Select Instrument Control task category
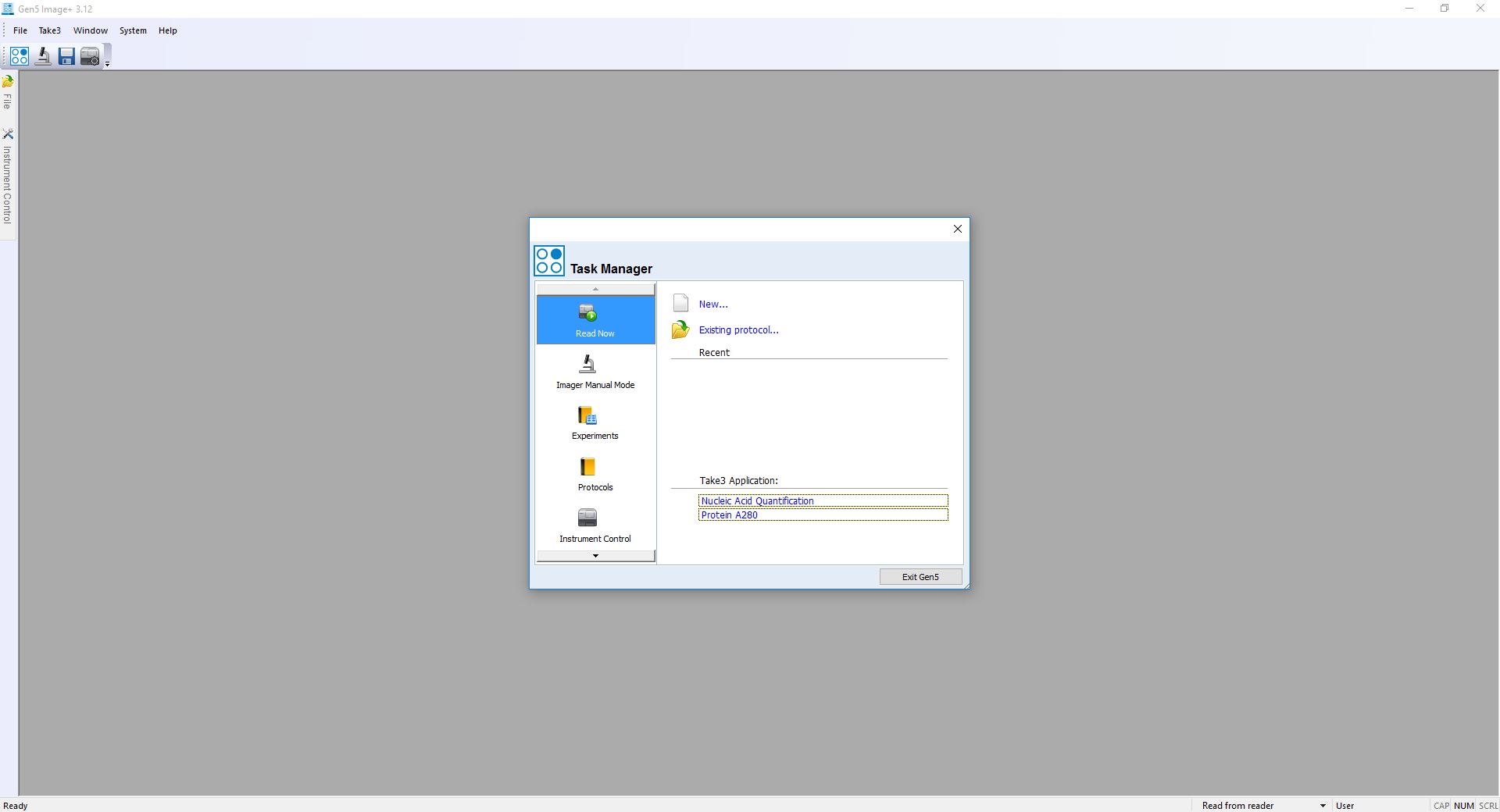The image size is (1500, 812). point(595,526)
